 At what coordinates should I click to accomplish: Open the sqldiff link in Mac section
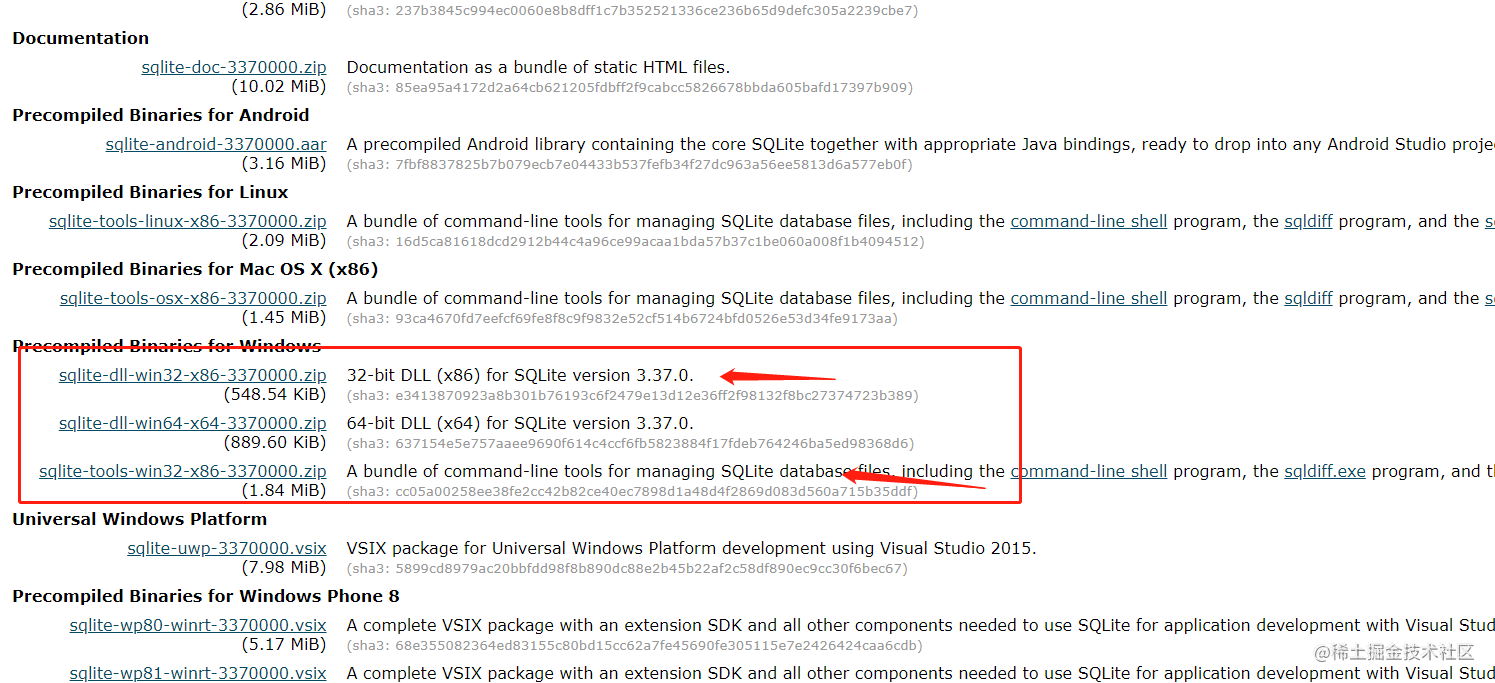(x=1308, y=298)
